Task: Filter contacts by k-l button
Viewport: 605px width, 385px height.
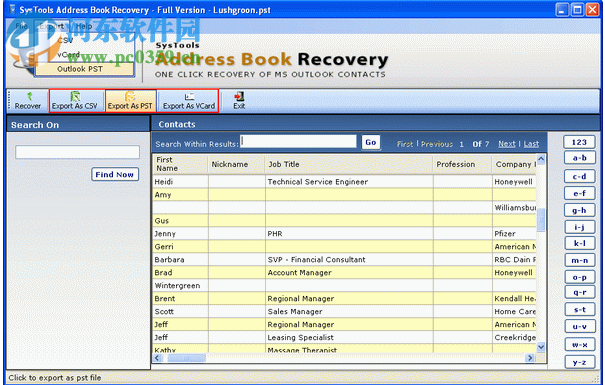Action: pyautogui.click(x=579, y=243)
